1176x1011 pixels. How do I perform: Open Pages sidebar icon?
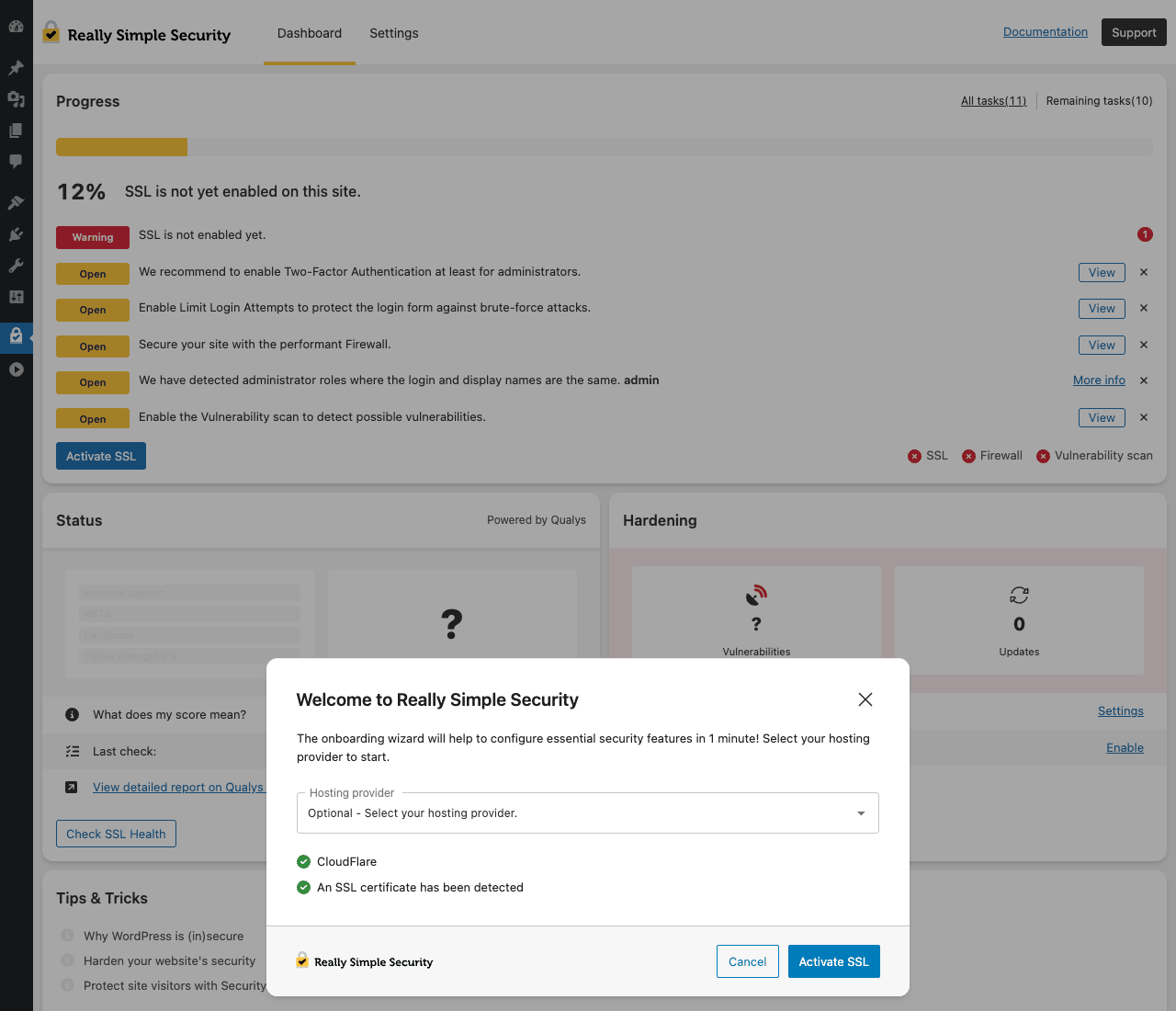click(16, 130)
